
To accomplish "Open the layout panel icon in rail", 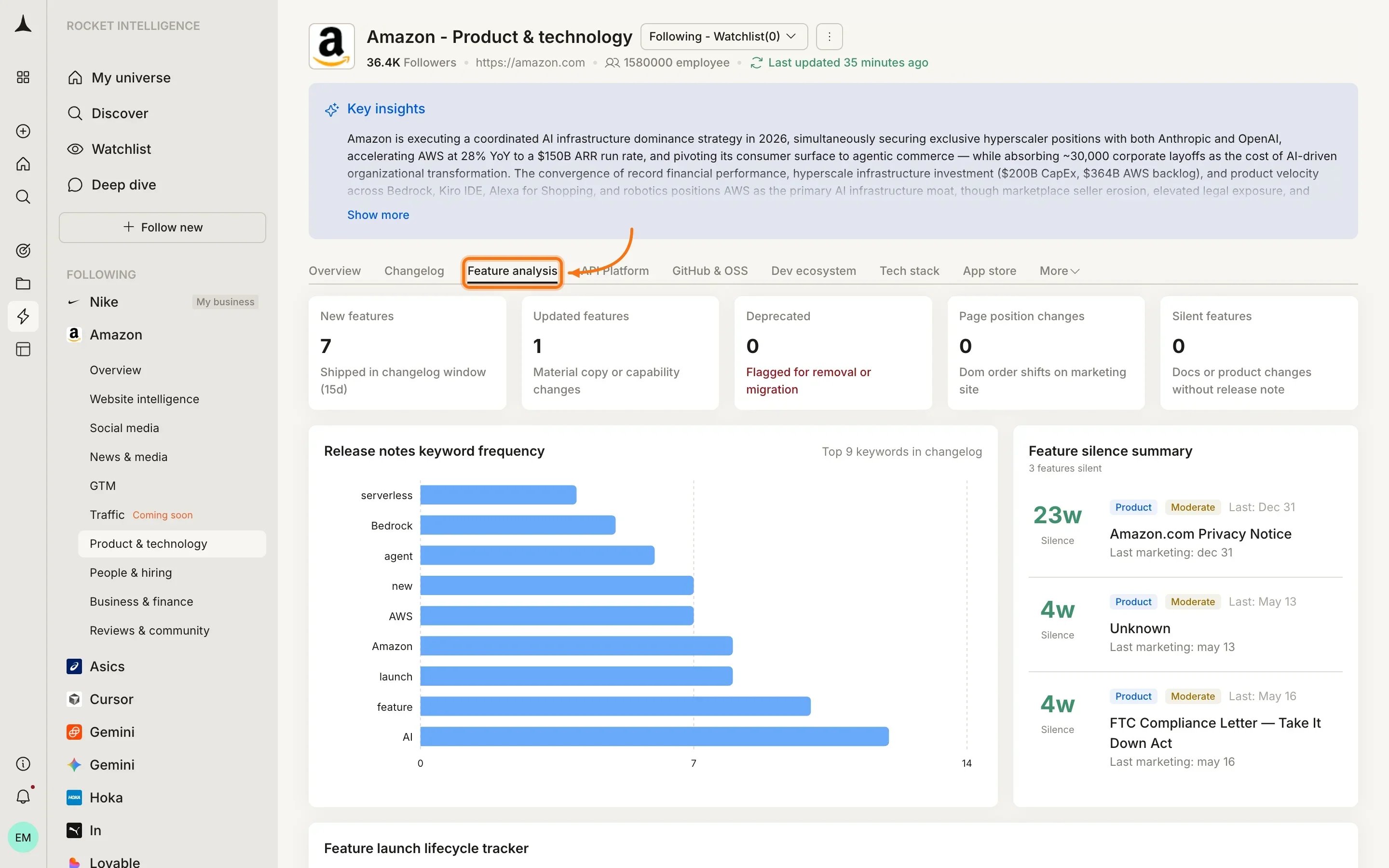I will click(23, 349).
